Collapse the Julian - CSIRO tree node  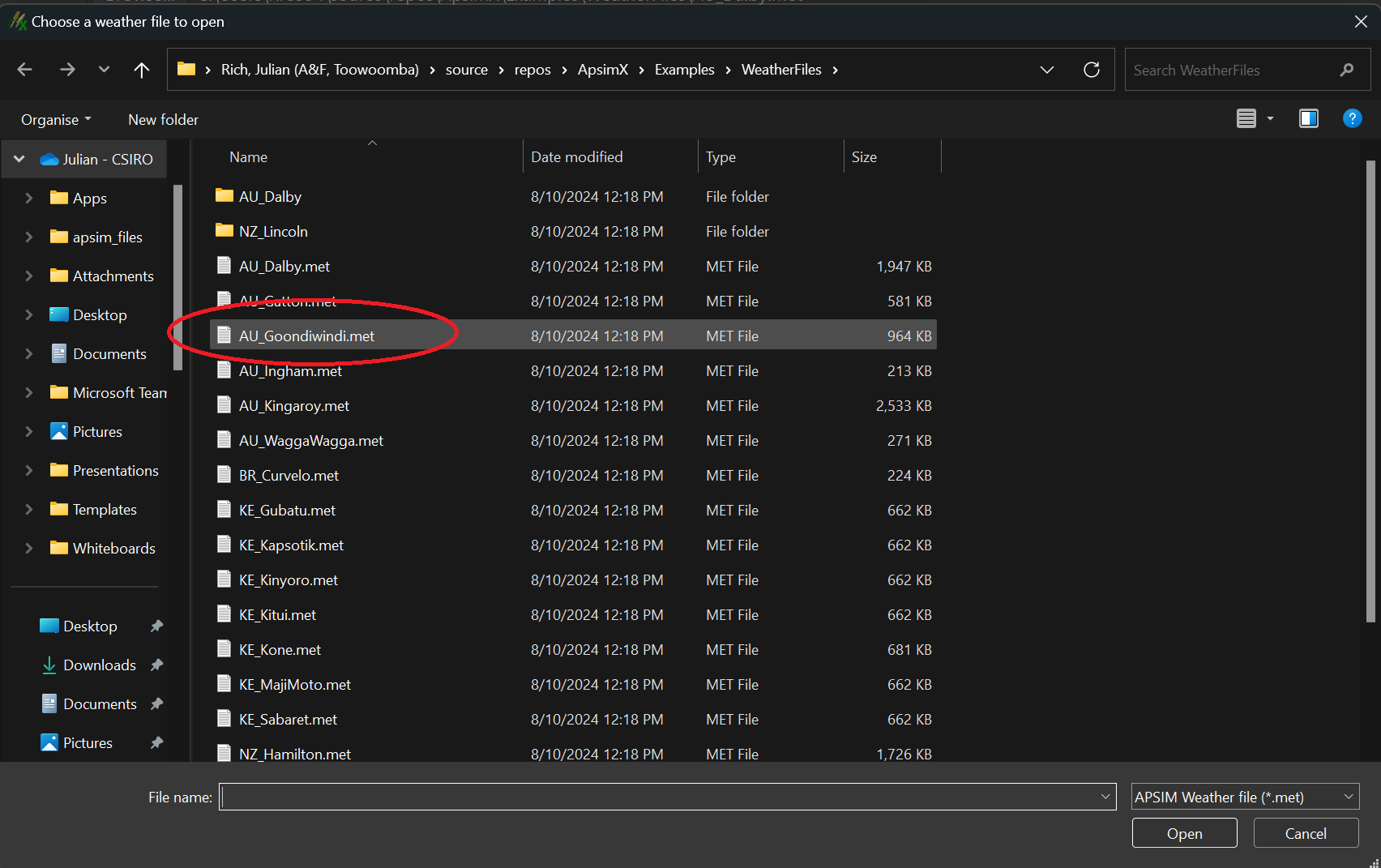click(x=19, y=159)
